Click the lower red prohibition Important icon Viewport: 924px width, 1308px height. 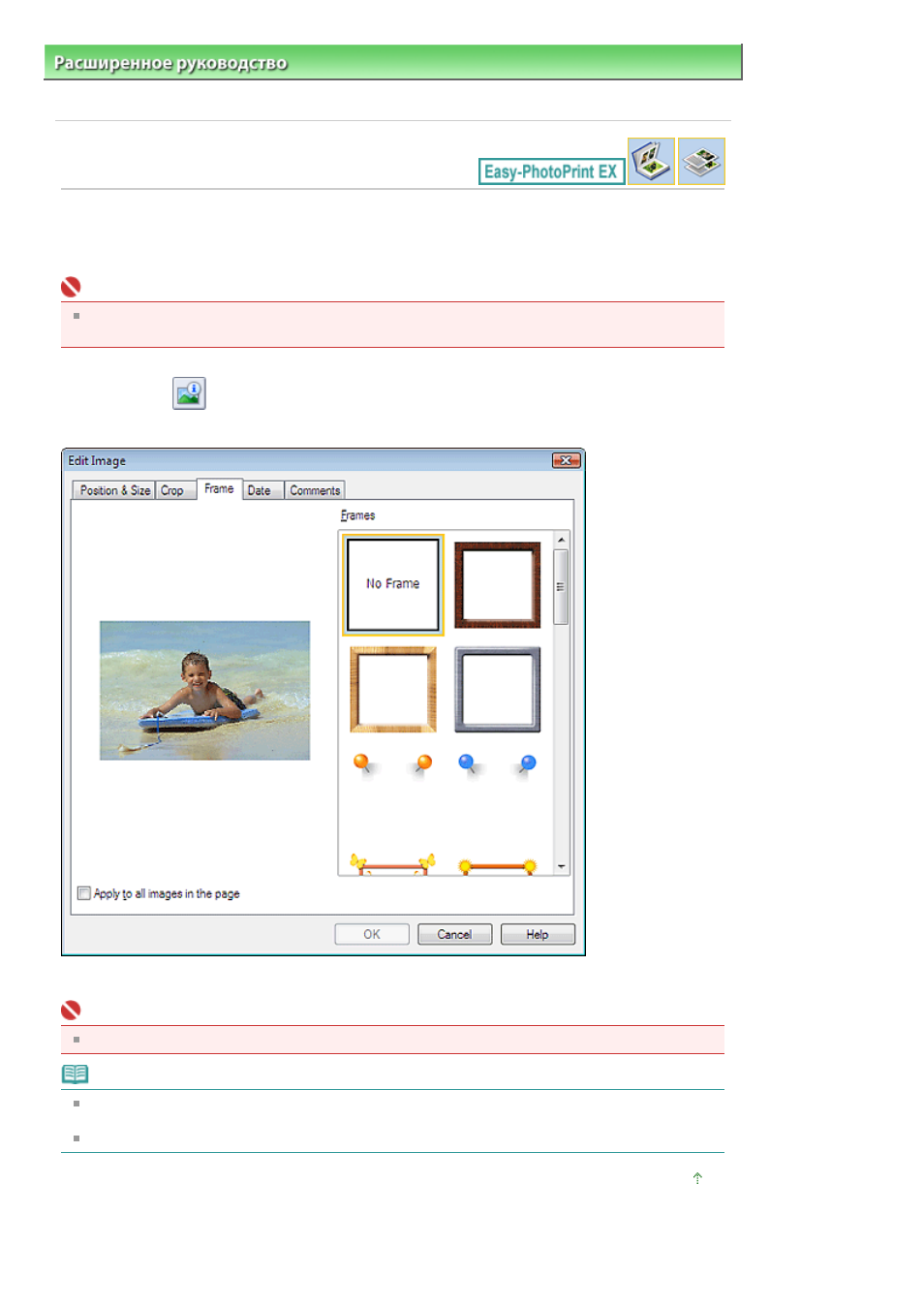tap(71, 1011)
